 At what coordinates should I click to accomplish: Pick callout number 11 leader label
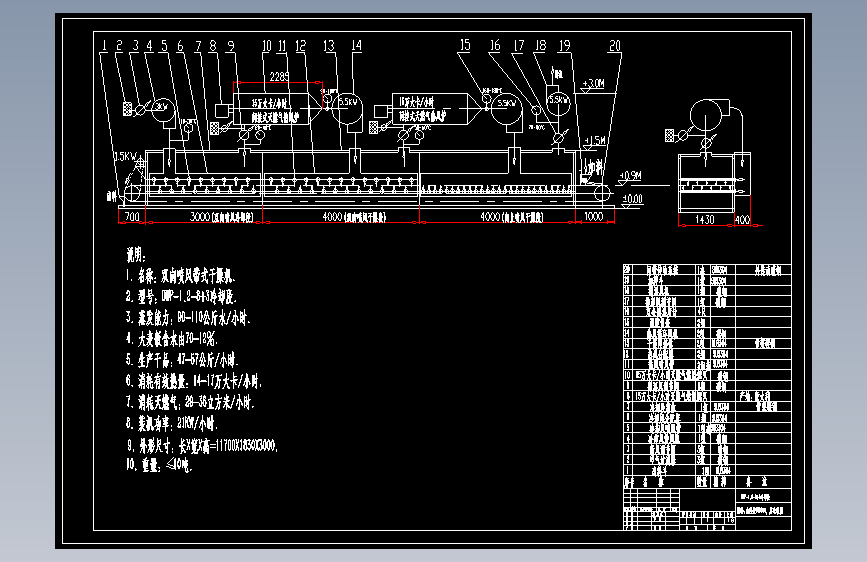pos(282,45)
